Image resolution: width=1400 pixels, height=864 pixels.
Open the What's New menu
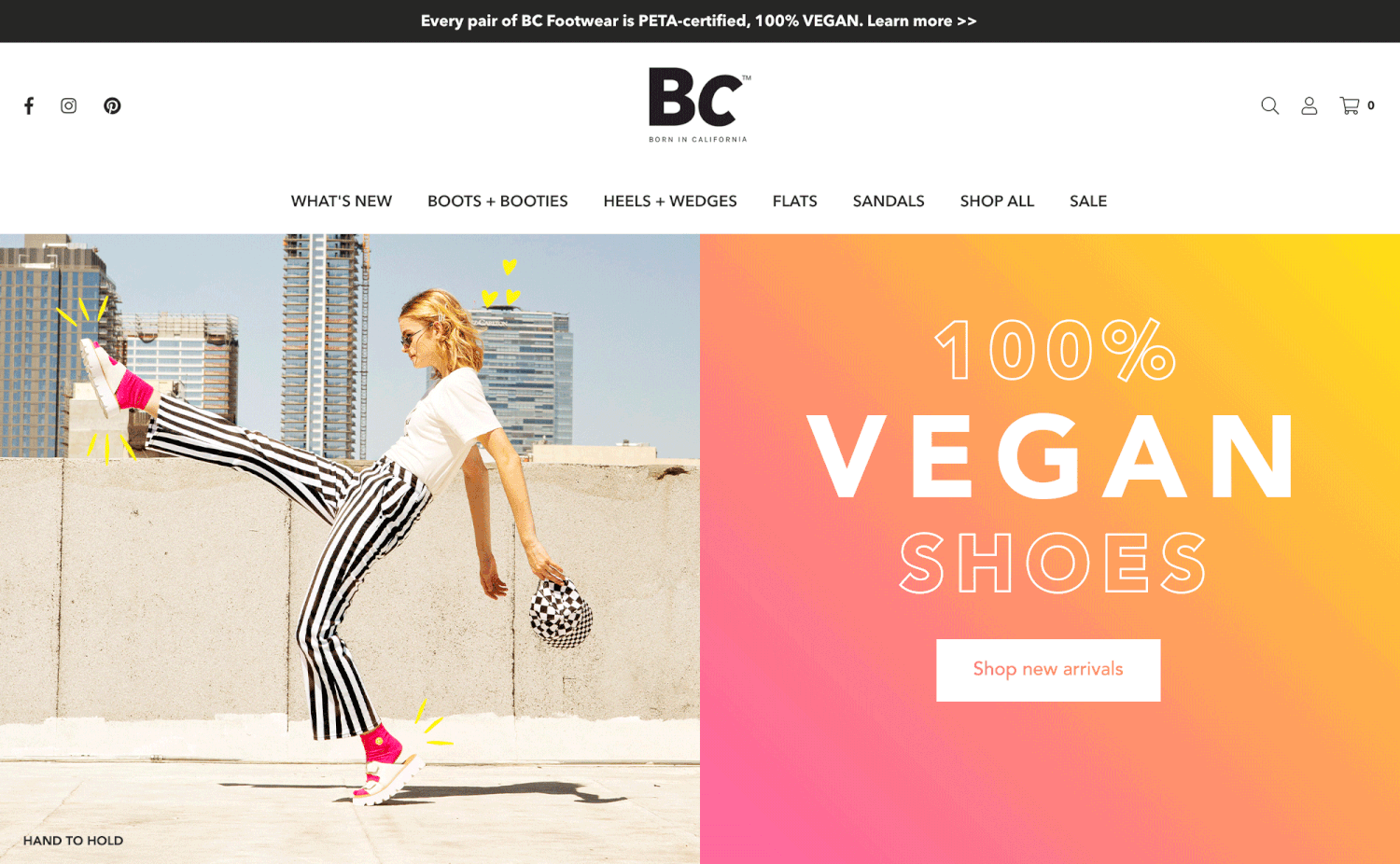[342, 201]
